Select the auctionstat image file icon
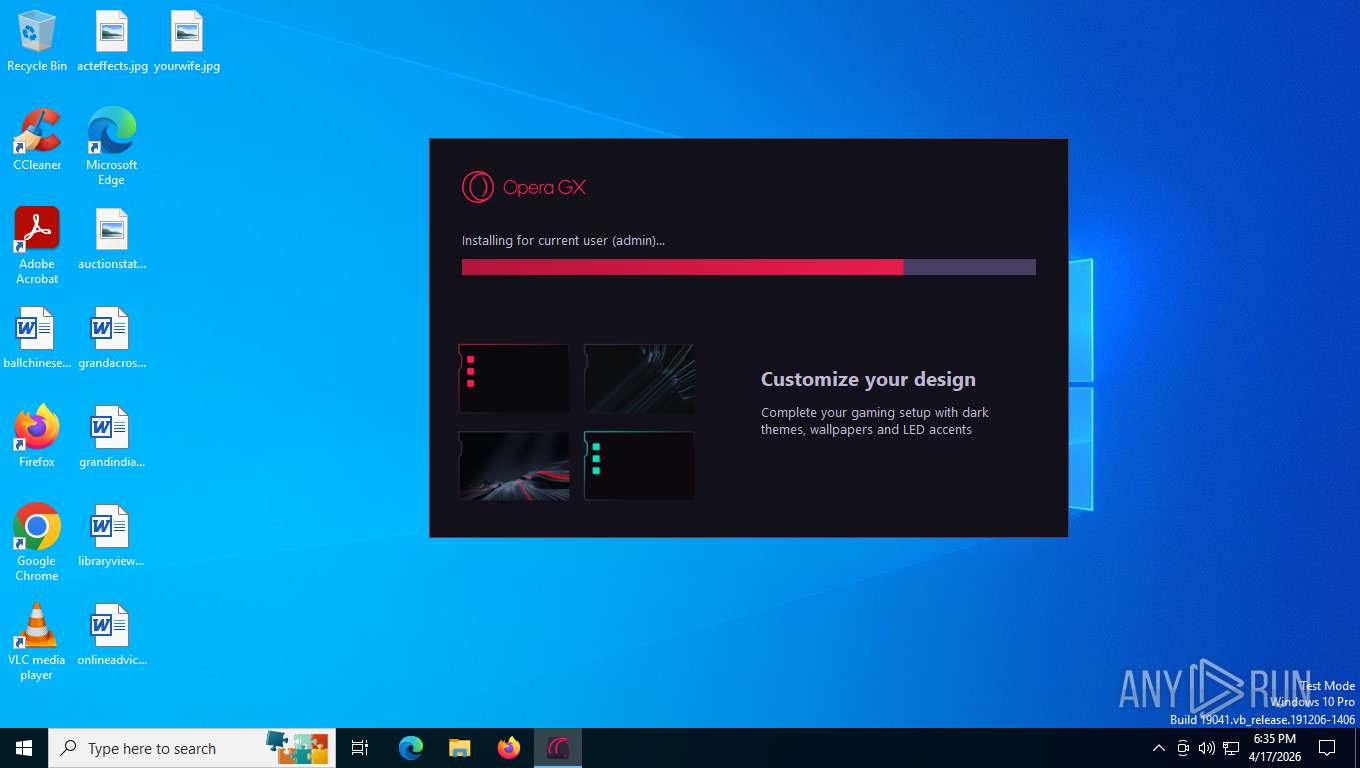The width and height of the screenshot is (1360, 768). [112, 239]
